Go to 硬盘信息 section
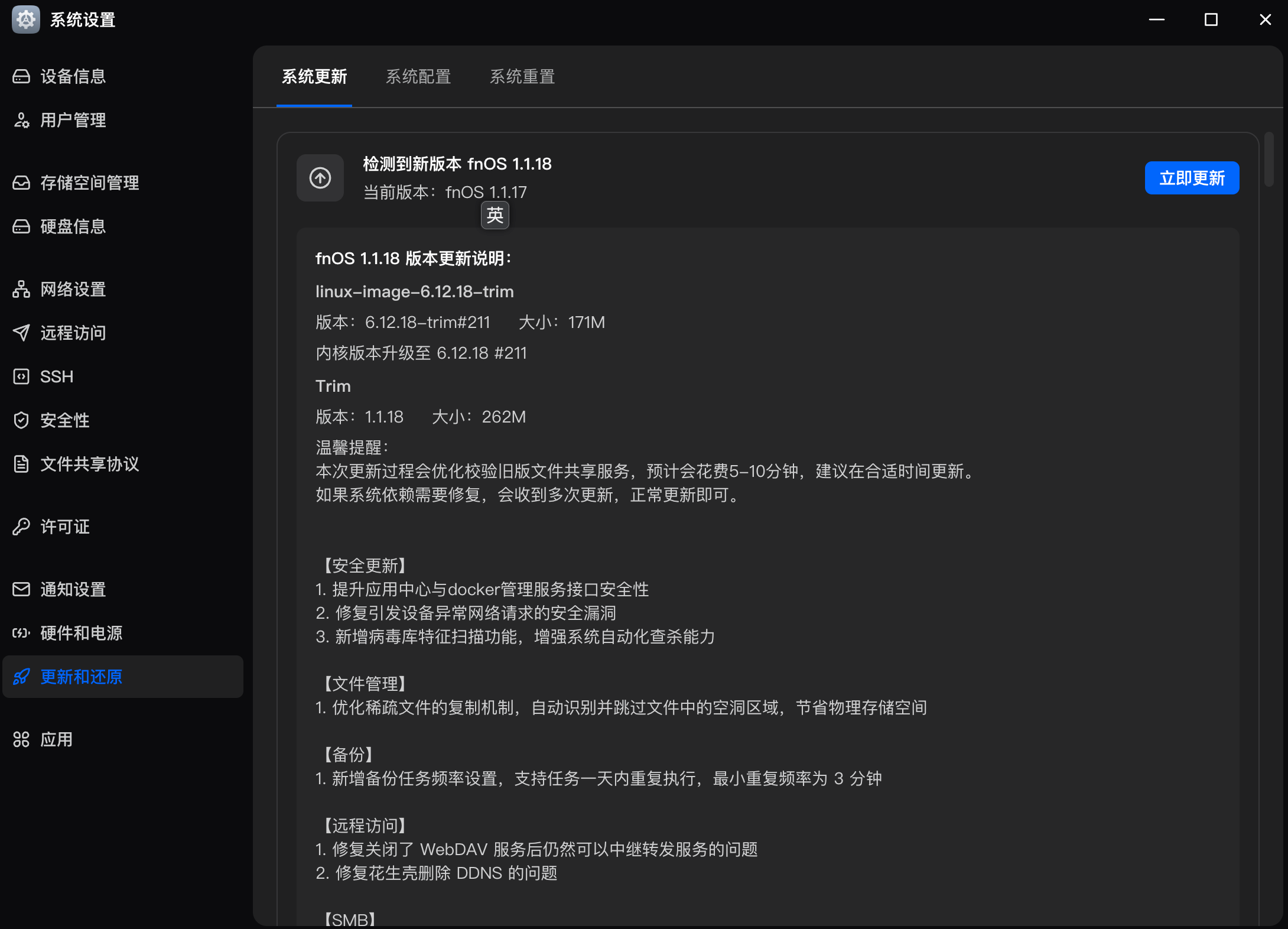Viewport: 1288px width, 929px height. click(x=73, y=226)
